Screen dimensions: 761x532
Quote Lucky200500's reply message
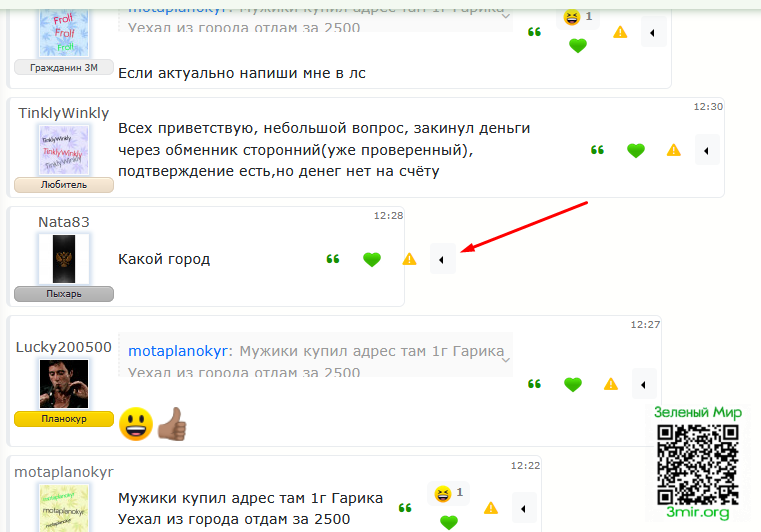[534, 384]
